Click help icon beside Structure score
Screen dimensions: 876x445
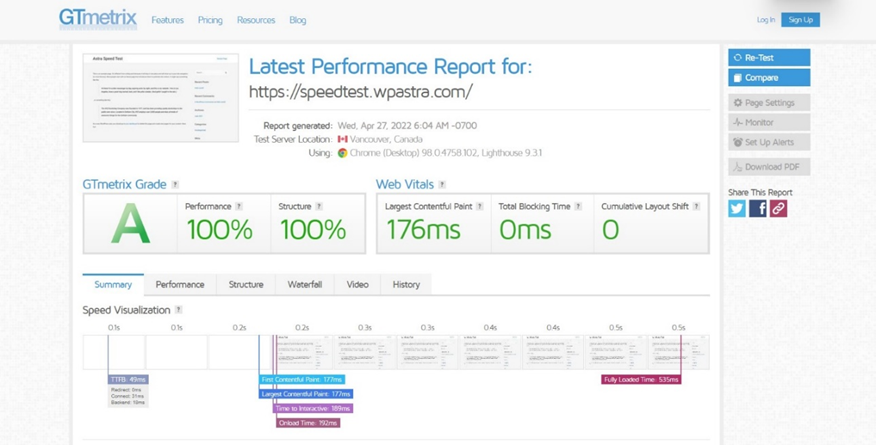(318, 206)
